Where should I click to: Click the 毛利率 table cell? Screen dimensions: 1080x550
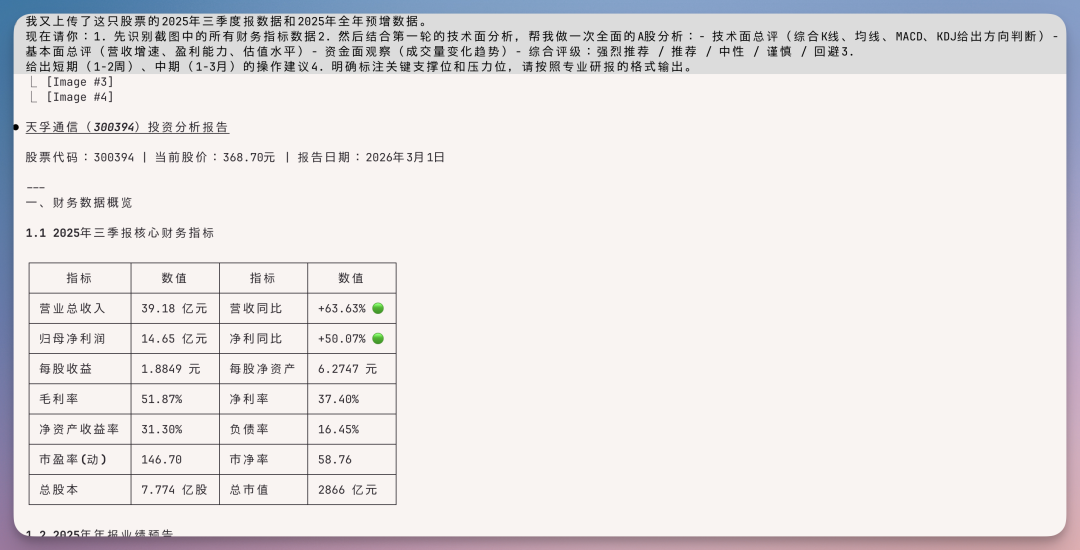click(80, 399)
